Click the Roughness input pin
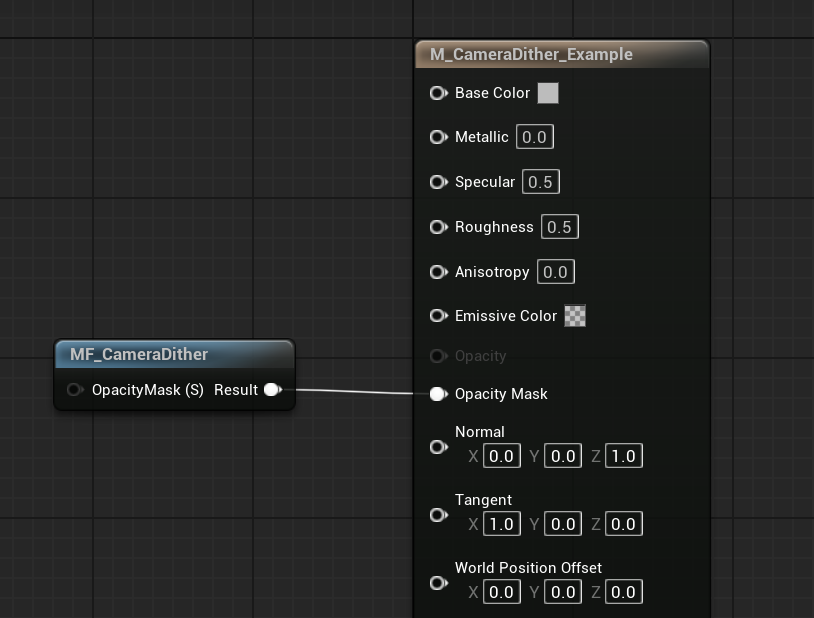814x618 pixels. (437, 227)
